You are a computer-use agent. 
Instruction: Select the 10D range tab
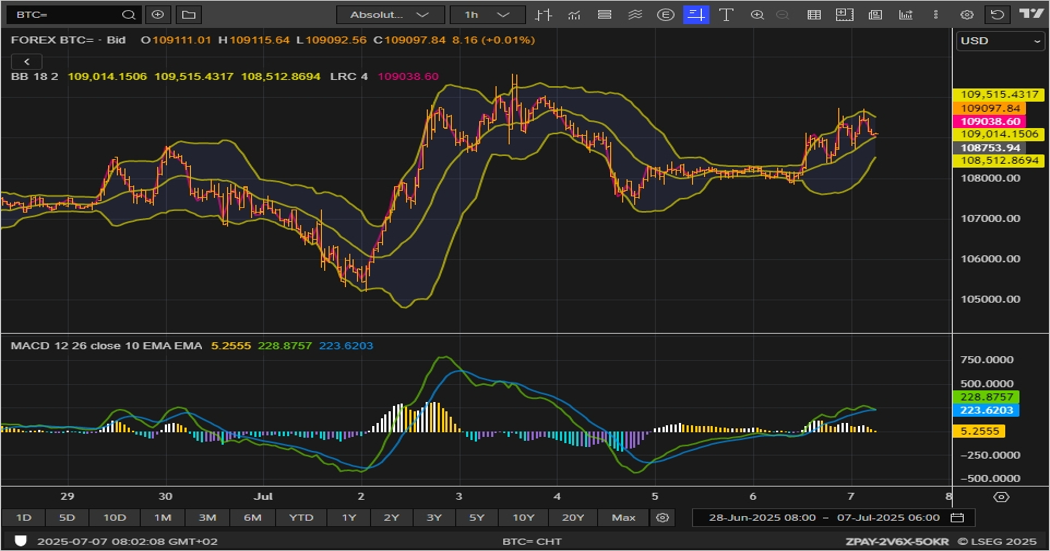(115, 518)
